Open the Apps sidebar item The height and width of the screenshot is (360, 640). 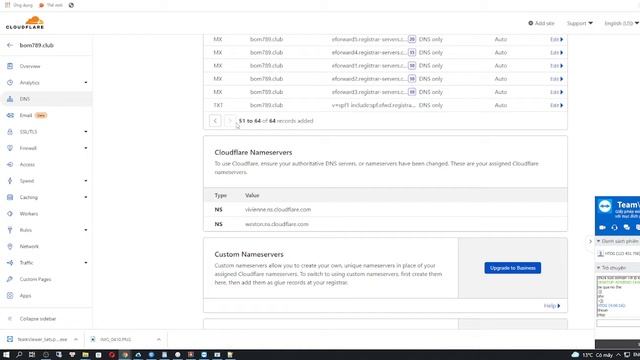[25, 296]
